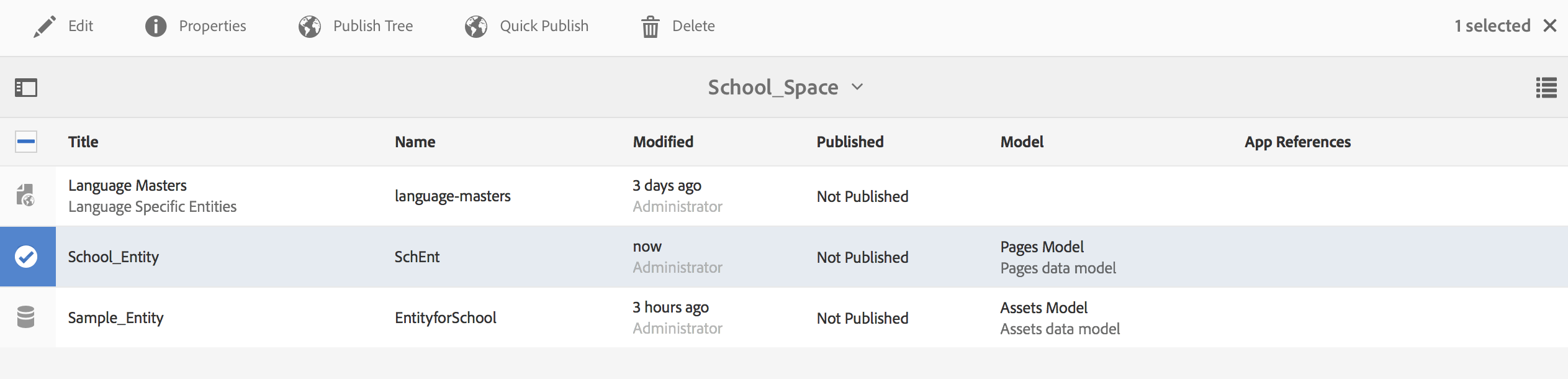Click the Edit pencil icon

point(45,26)
